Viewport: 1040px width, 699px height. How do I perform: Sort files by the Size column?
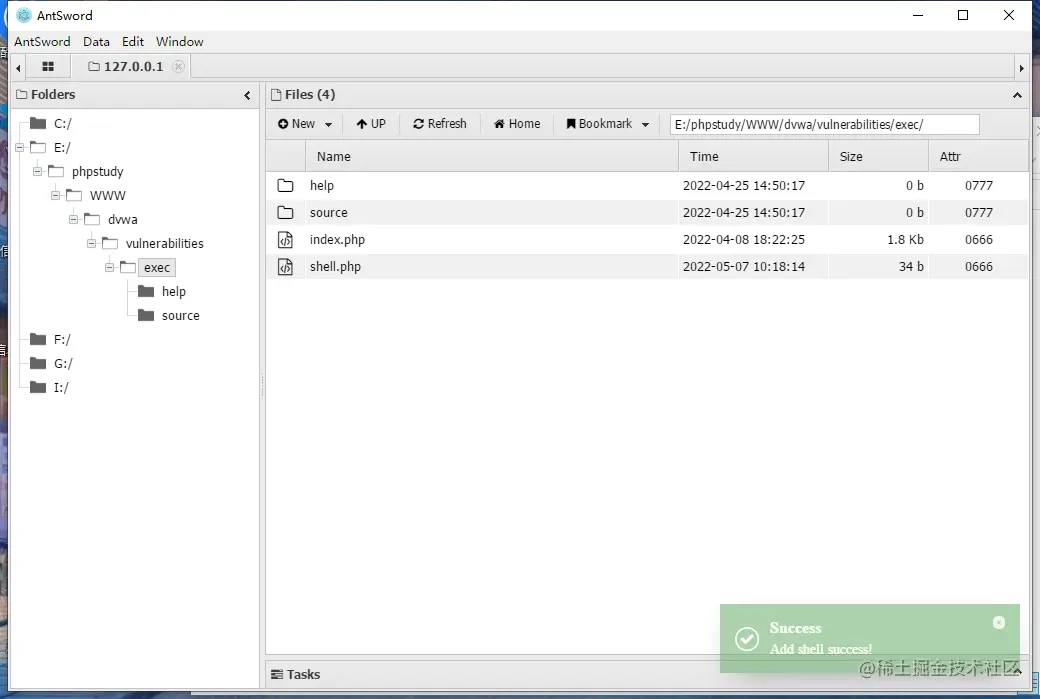tap(878, 157)
